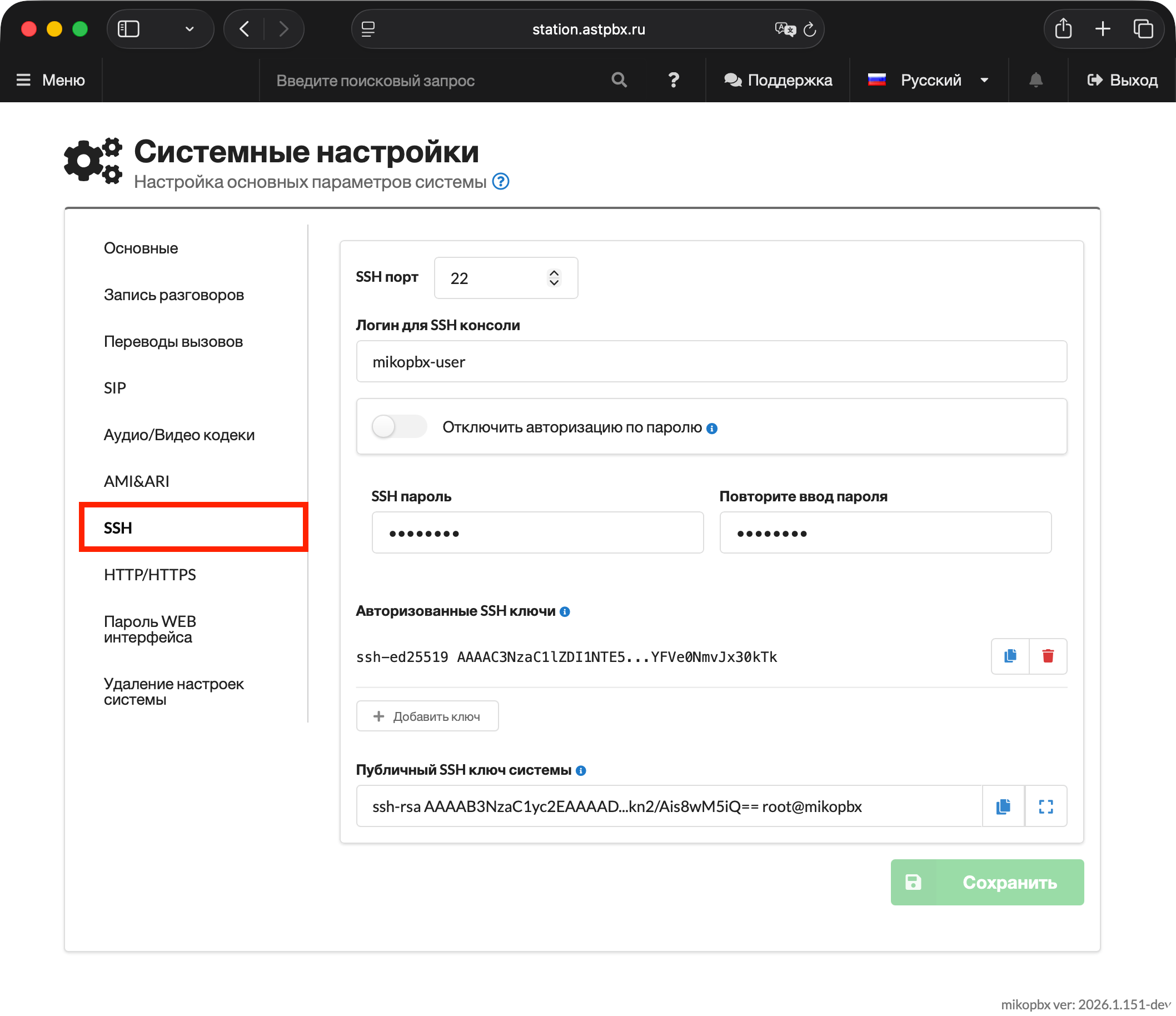Screen dimensions: 1176x1016
Task: Copy the authorized ed25519 SSH key
Action: click(1010, 656)
